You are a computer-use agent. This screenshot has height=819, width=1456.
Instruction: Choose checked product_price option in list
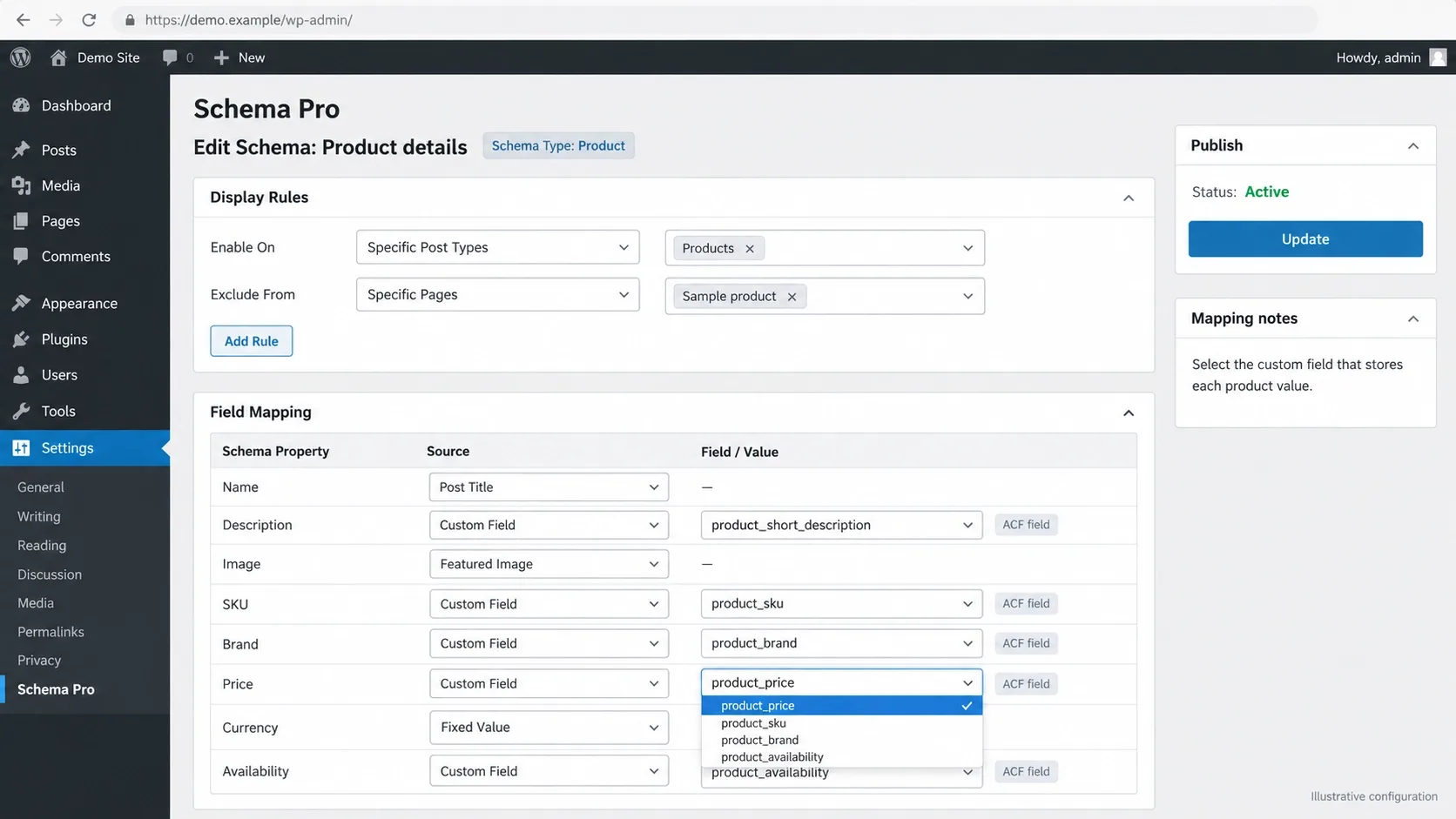click(x=841, y=706)
